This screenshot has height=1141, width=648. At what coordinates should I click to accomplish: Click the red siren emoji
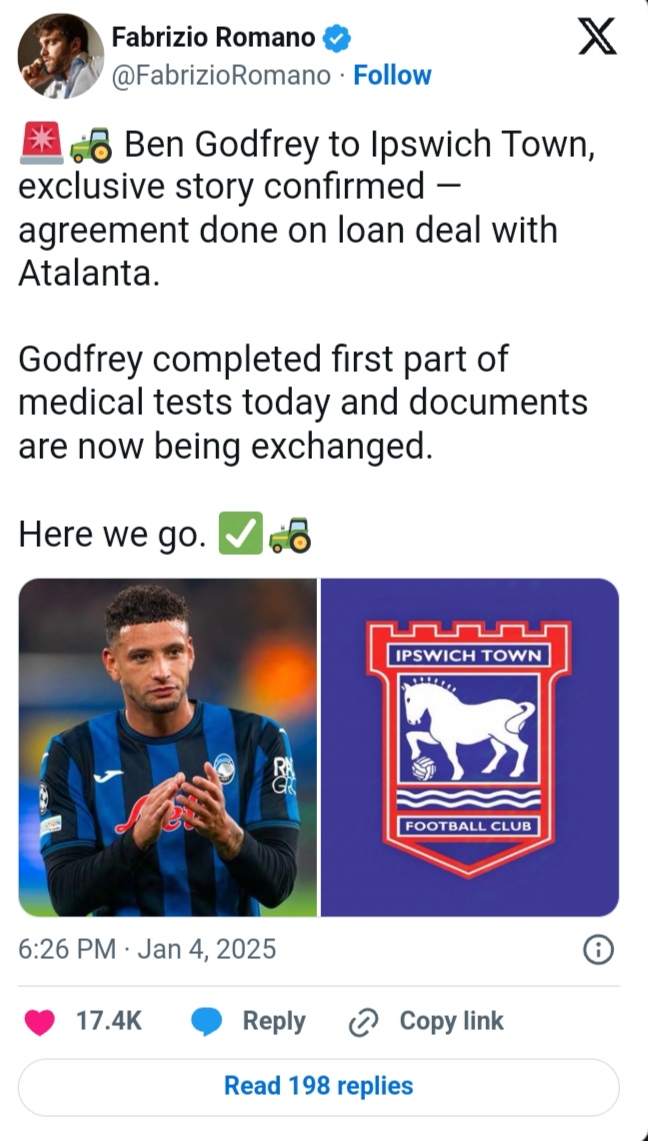click(41, 145)
